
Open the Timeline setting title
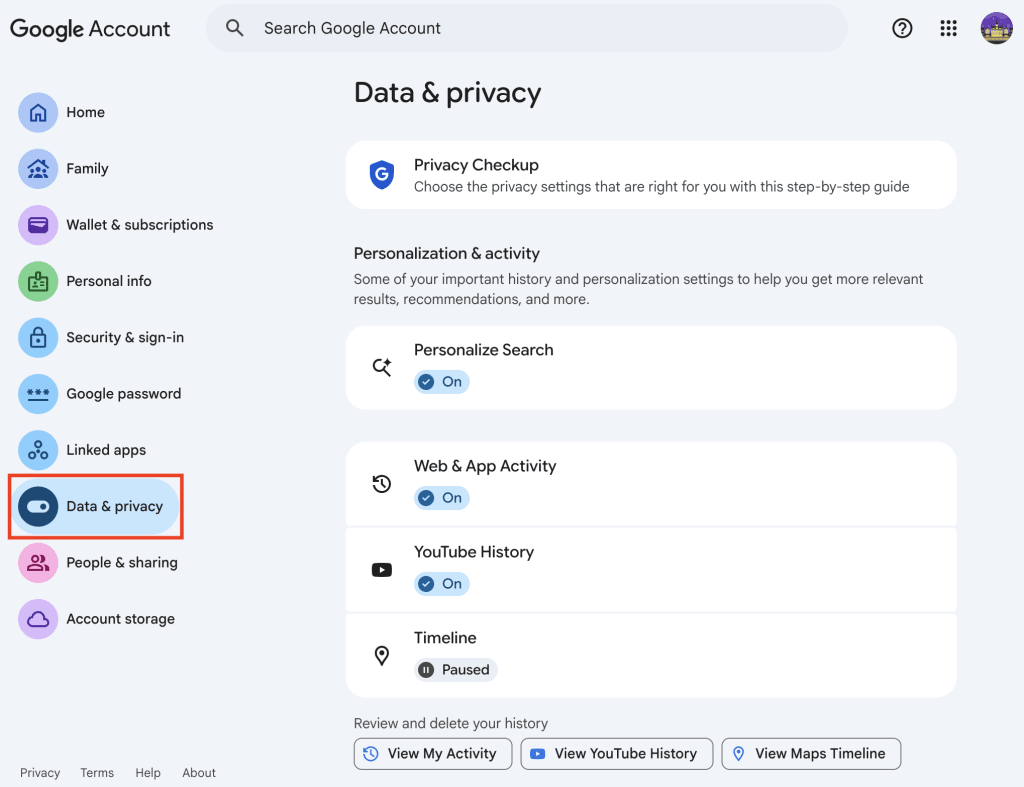click(x=445, y=637)
